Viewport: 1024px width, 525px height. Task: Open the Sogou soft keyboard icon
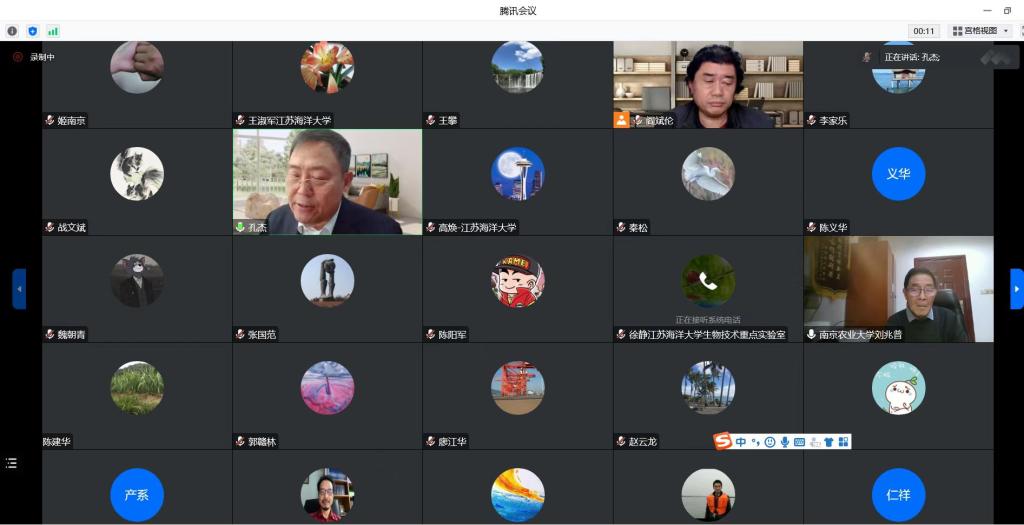800,442
